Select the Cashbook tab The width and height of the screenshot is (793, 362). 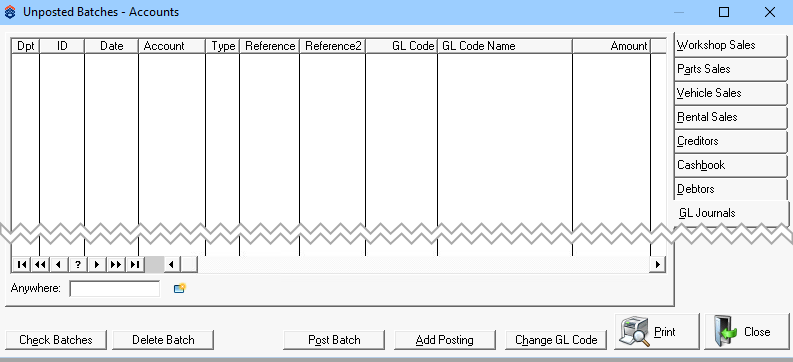[x=730, y=165]
